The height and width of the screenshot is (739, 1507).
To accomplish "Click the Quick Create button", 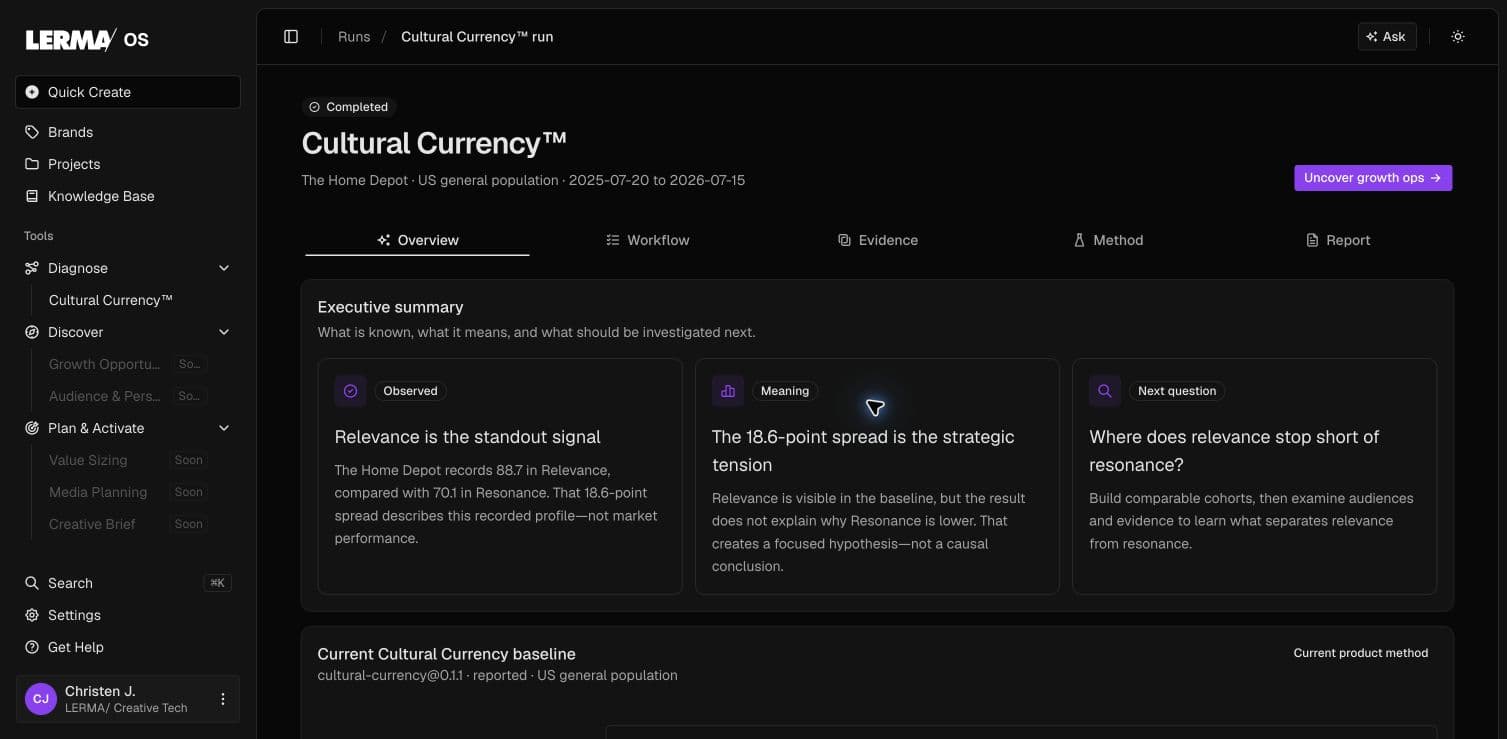I will pos(128,92).
